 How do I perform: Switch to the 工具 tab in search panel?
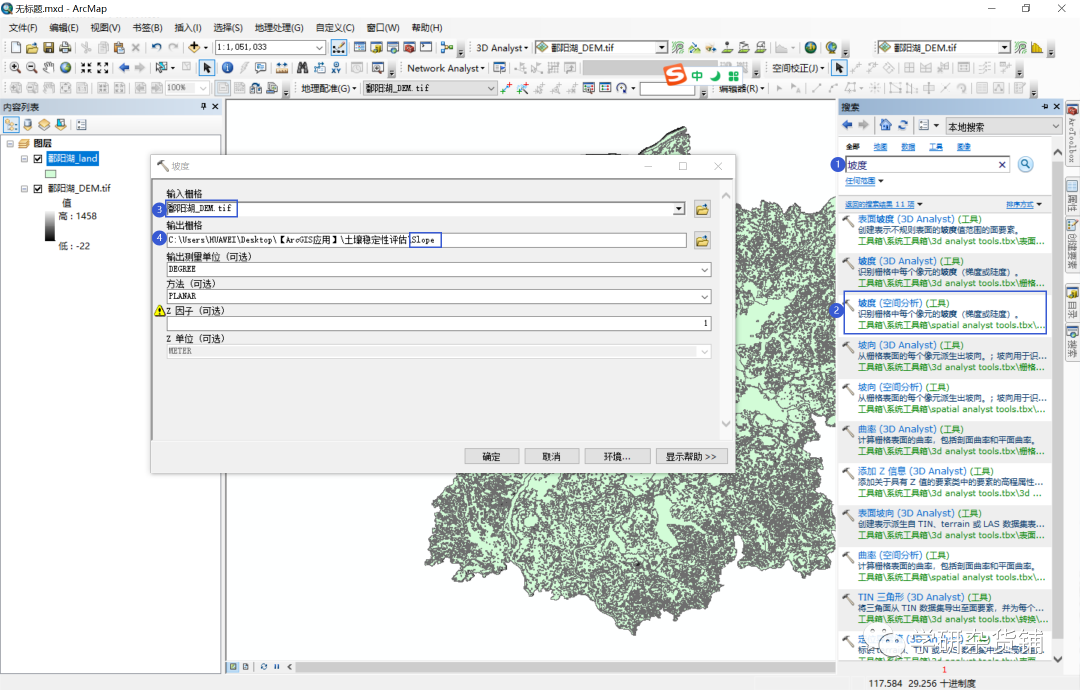[934, 145]
